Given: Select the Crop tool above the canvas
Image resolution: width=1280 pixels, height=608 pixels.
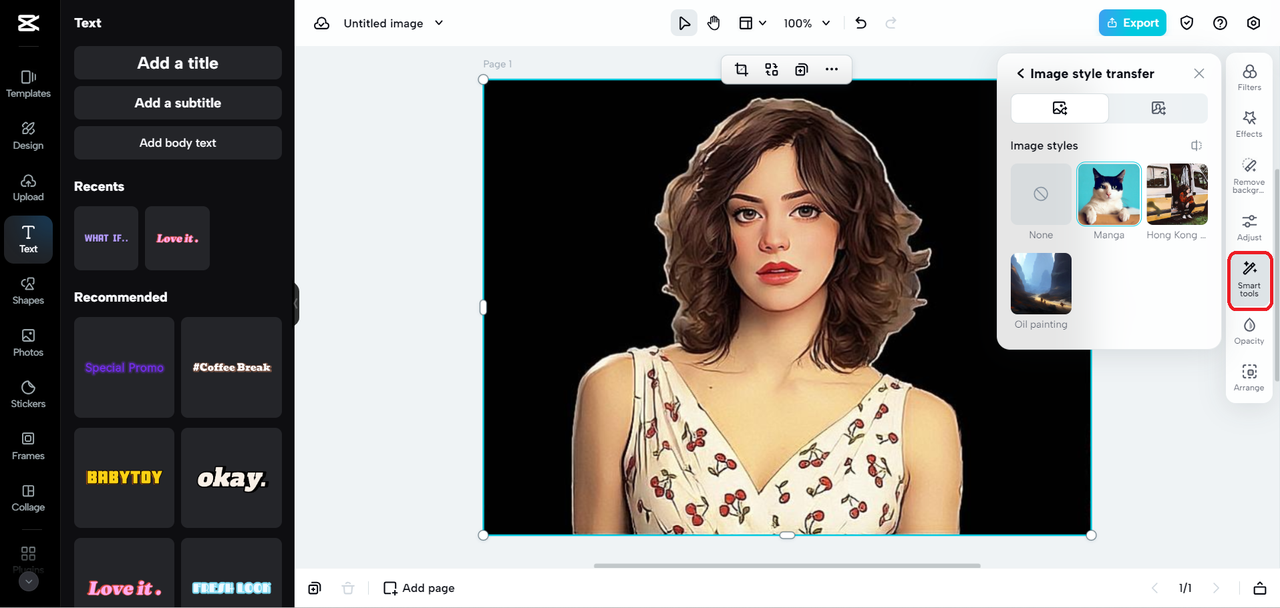Looking at the screenshot, I should pos(741,69).
